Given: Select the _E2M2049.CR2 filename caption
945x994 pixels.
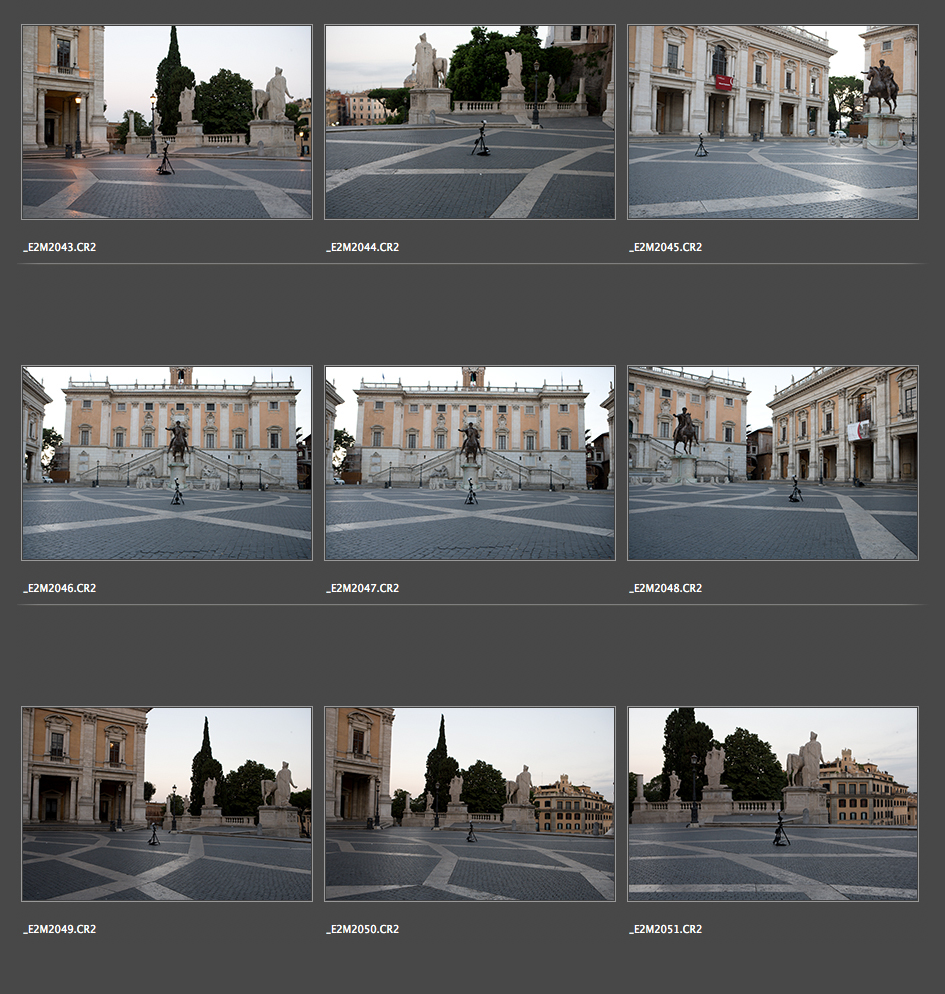Looking at the screenshot, I should (60, 929).
